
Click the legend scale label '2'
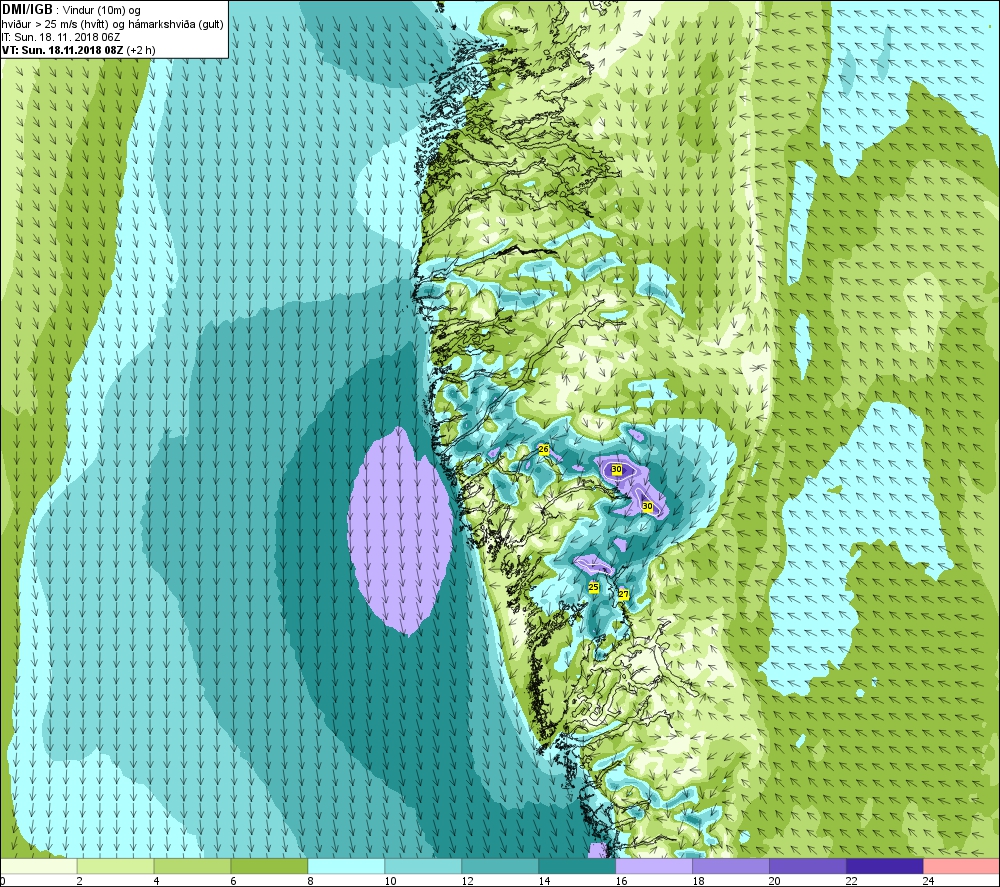80,881
